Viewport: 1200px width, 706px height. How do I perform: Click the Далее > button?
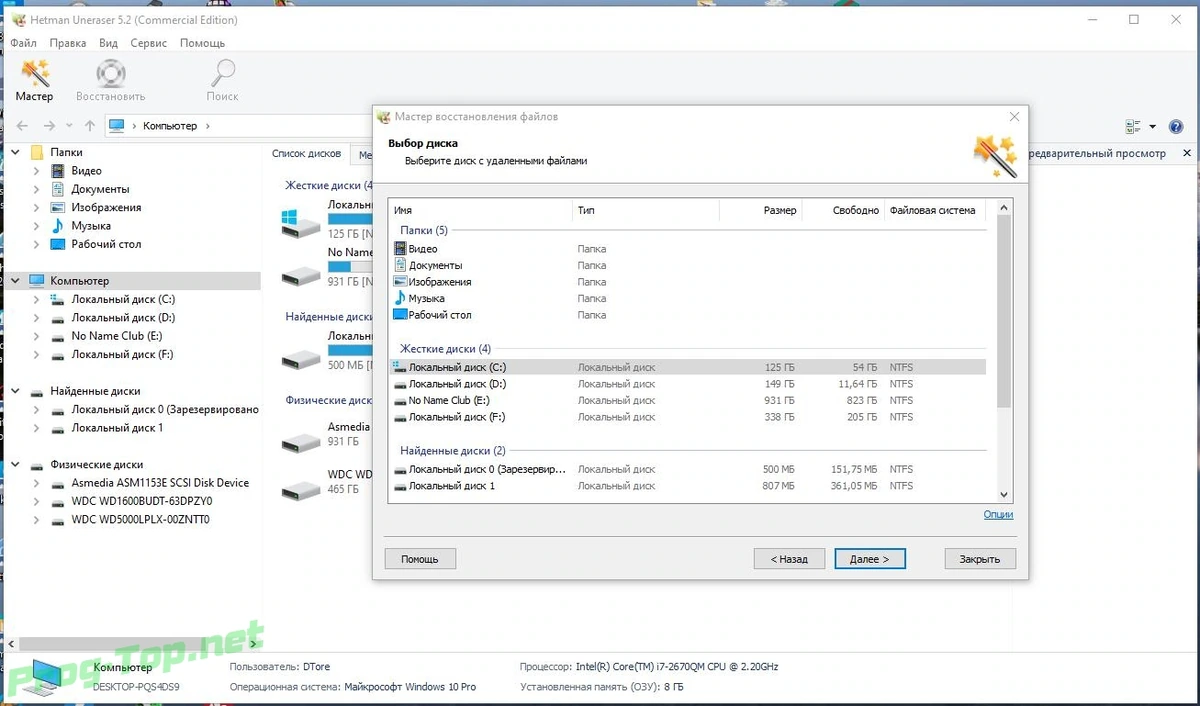870,559
